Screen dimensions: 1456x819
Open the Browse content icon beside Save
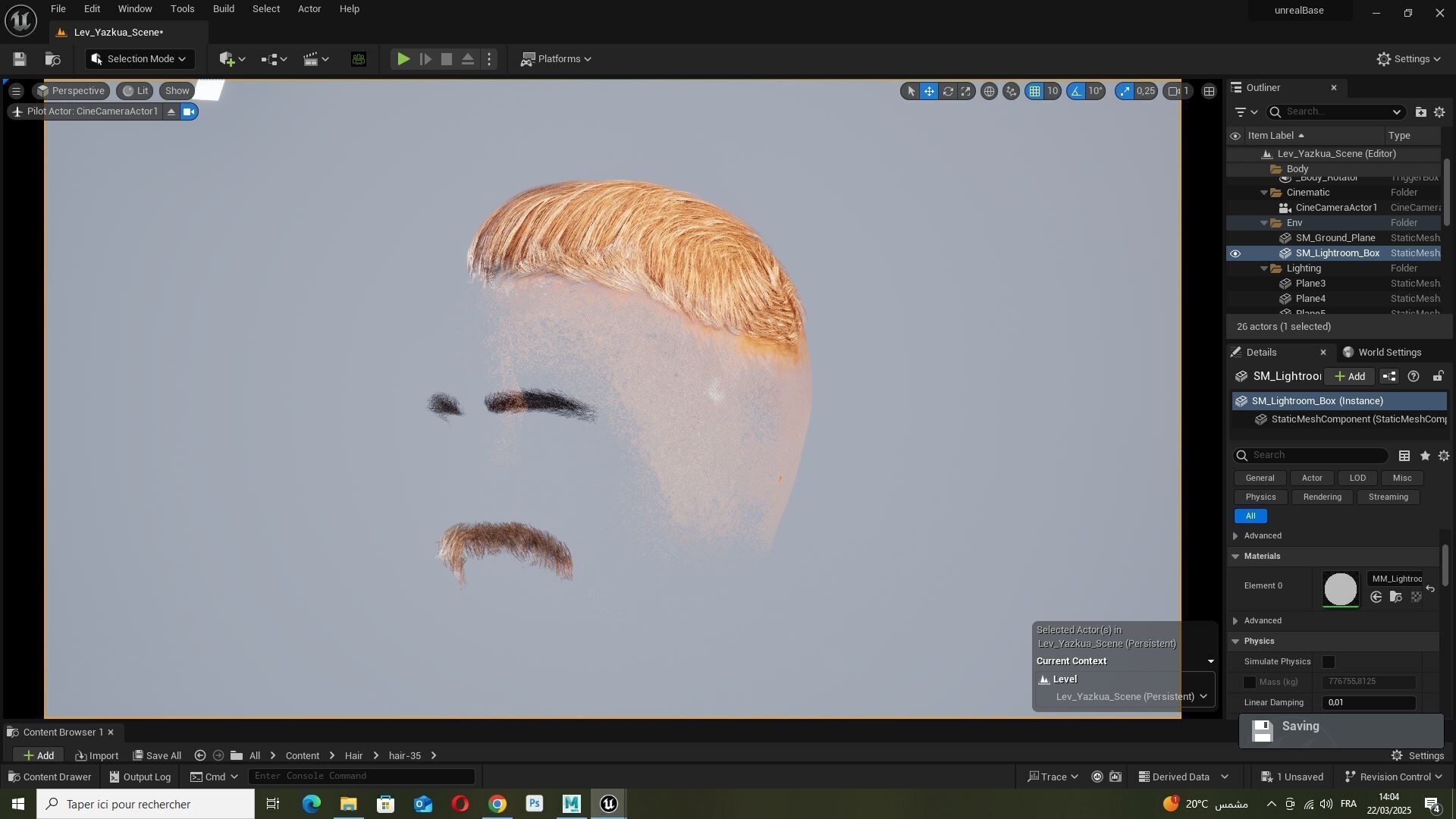(53, 59)
